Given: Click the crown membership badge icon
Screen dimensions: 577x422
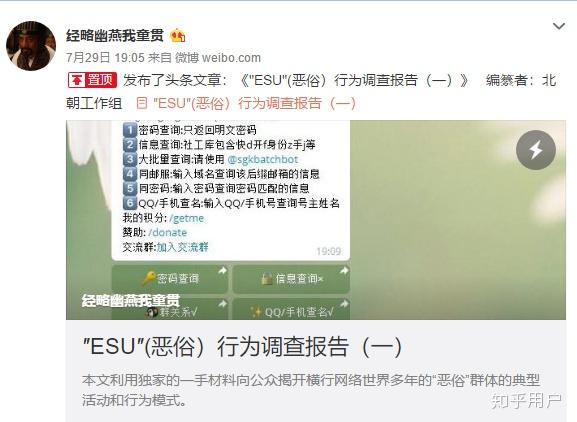Looking at the screenshot, I should (x=178, y=35).
